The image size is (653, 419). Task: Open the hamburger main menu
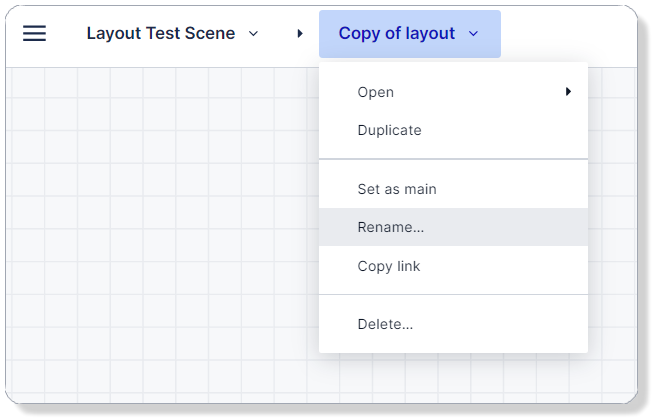point(34,34)
